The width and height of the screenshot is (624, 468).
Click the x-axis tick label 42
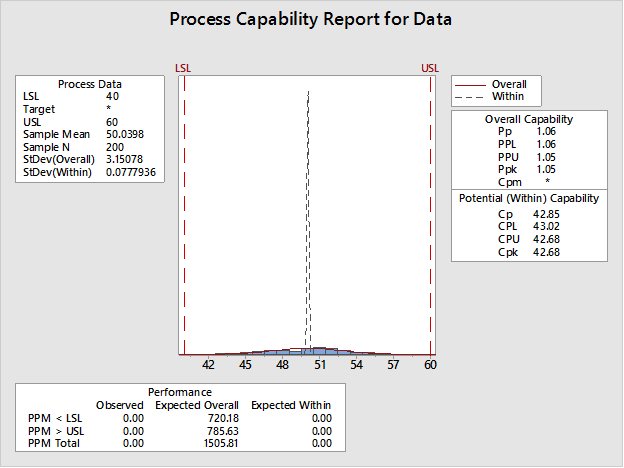coord(209,366)
